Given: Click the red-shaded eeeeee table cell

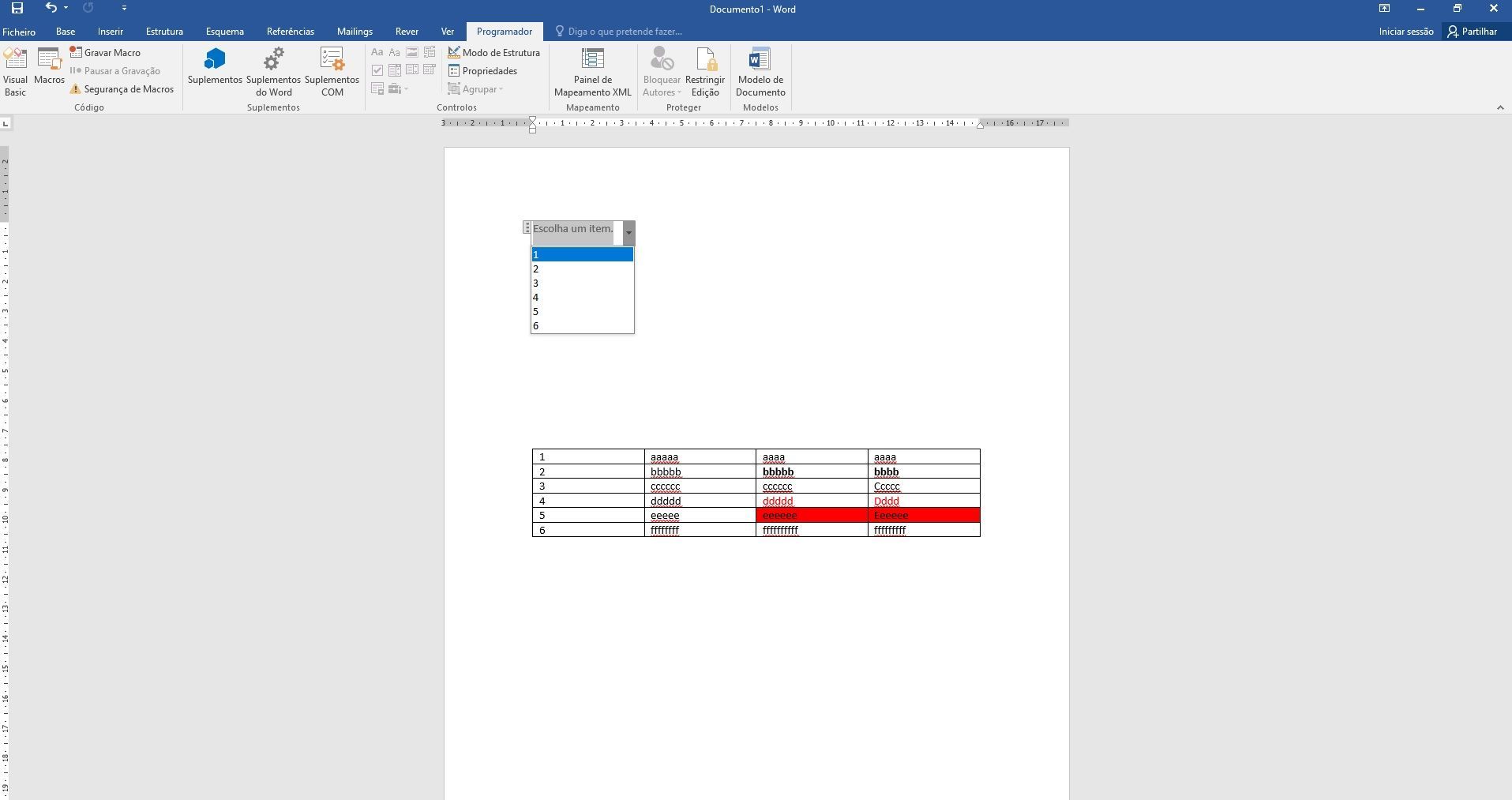Looking at the screenshot, I should click(812, 516).
